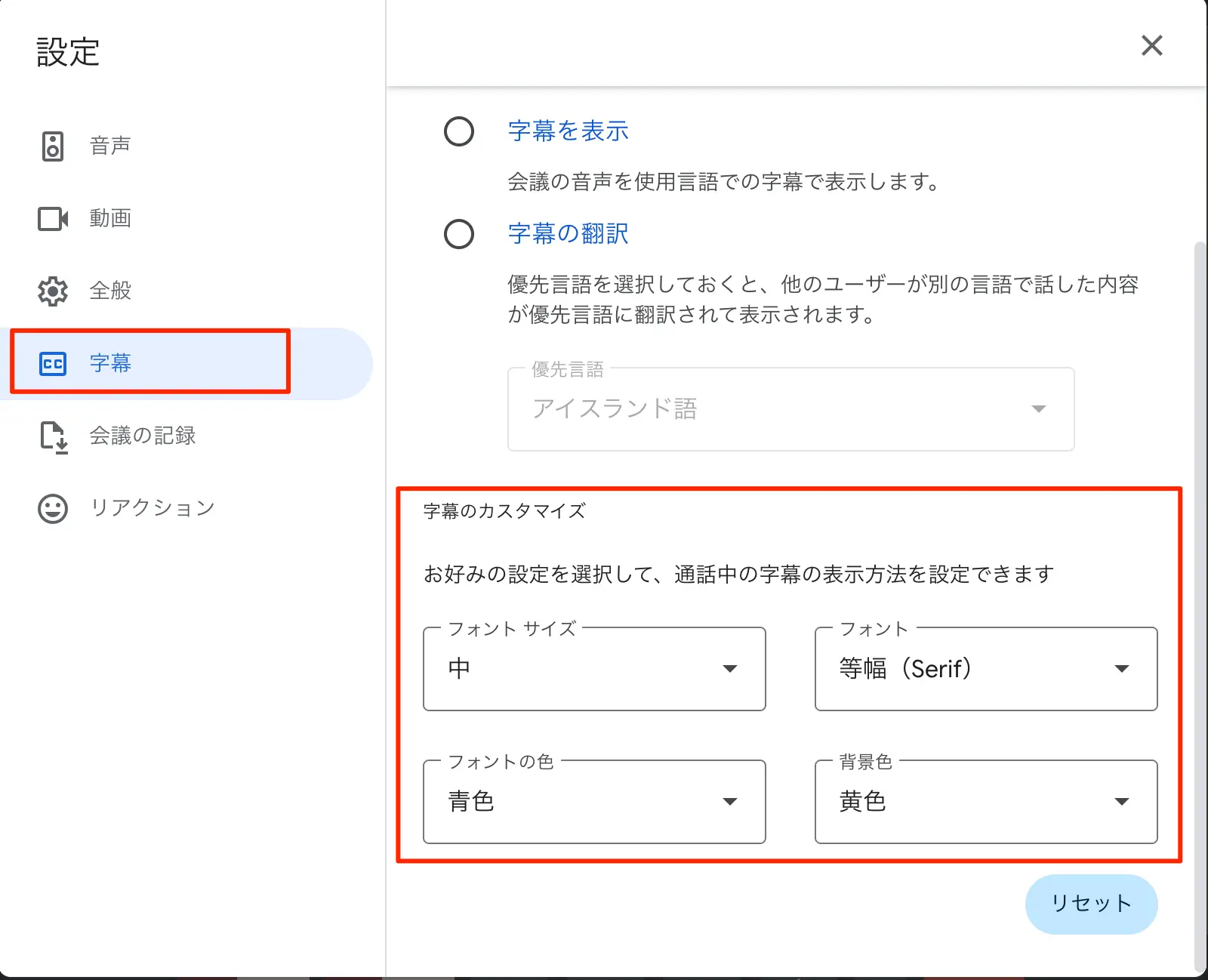Click the arrow on the 優先言語 dropdown

click(1039, 409)
